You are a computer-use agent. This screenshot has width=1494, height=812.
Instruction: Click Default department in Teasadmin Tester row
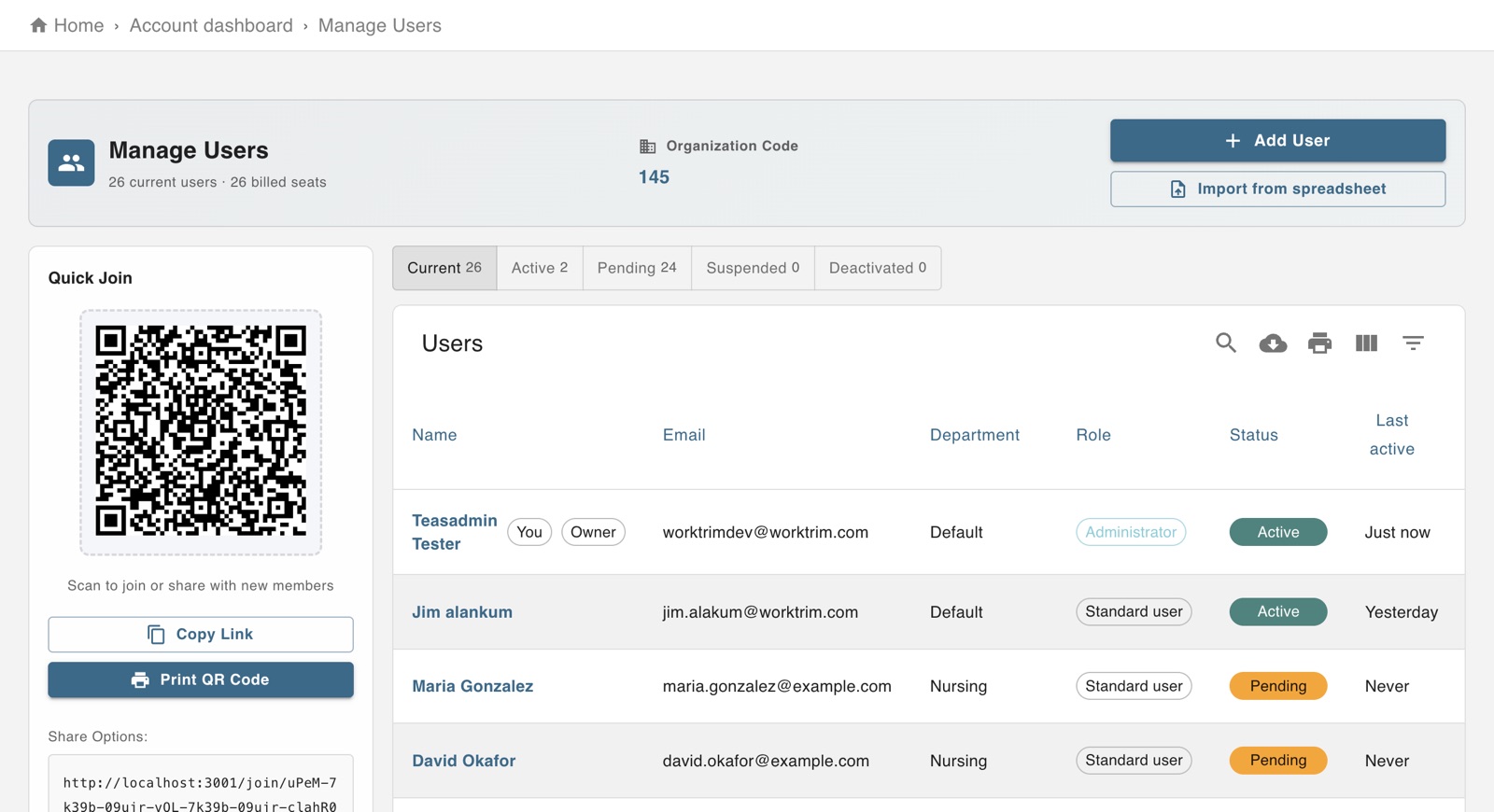956,532
